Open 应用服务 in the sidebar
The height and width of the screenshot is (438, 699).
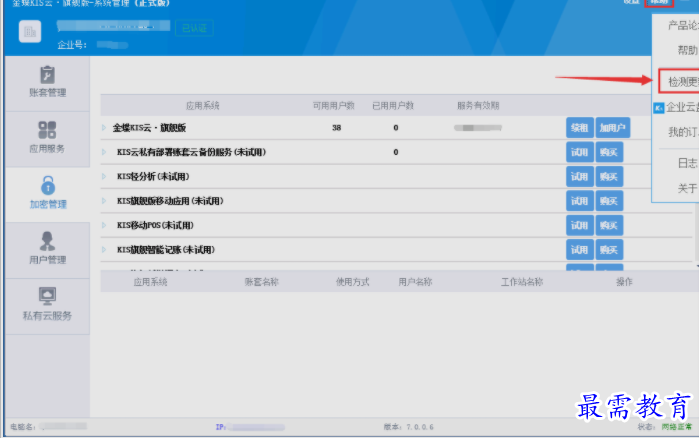coord(47,138)
